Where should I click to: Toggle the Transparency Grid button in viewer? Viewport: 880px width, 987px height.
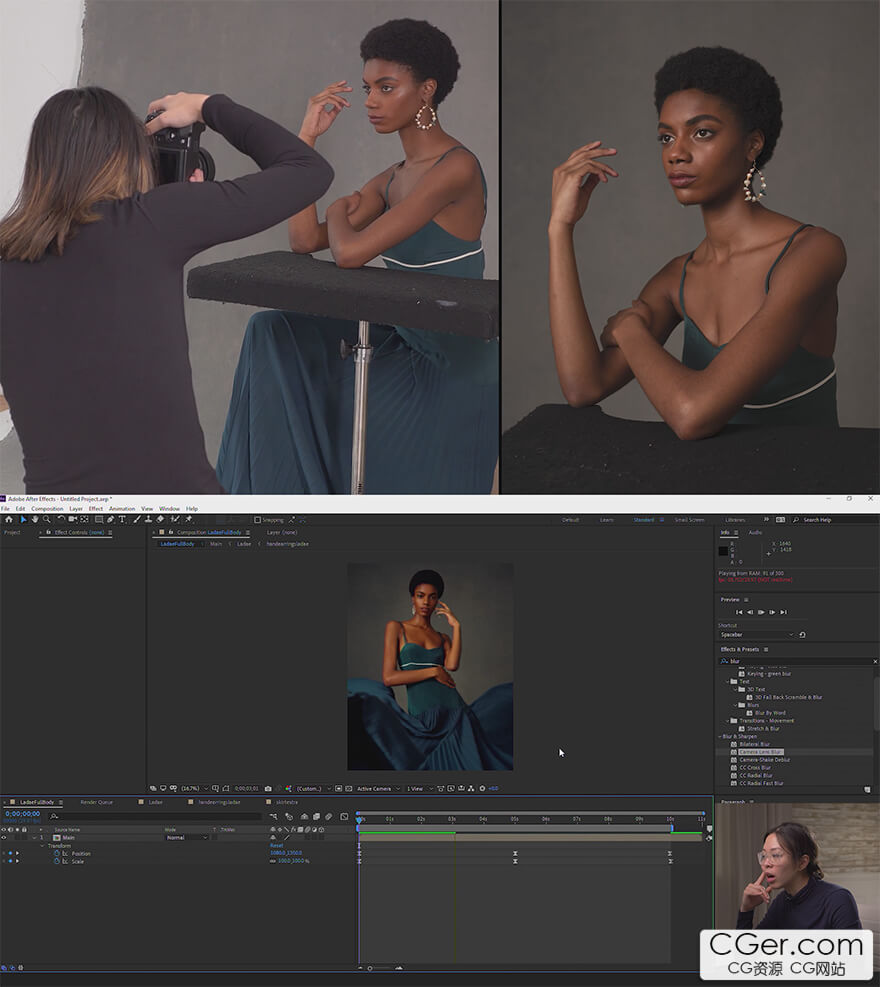349,788
